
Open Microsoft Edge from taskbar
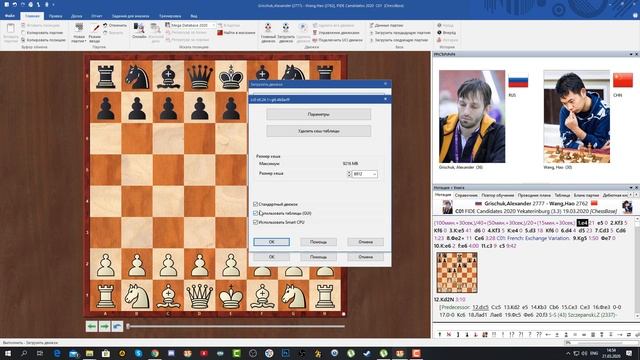click(x=57, y=353)
